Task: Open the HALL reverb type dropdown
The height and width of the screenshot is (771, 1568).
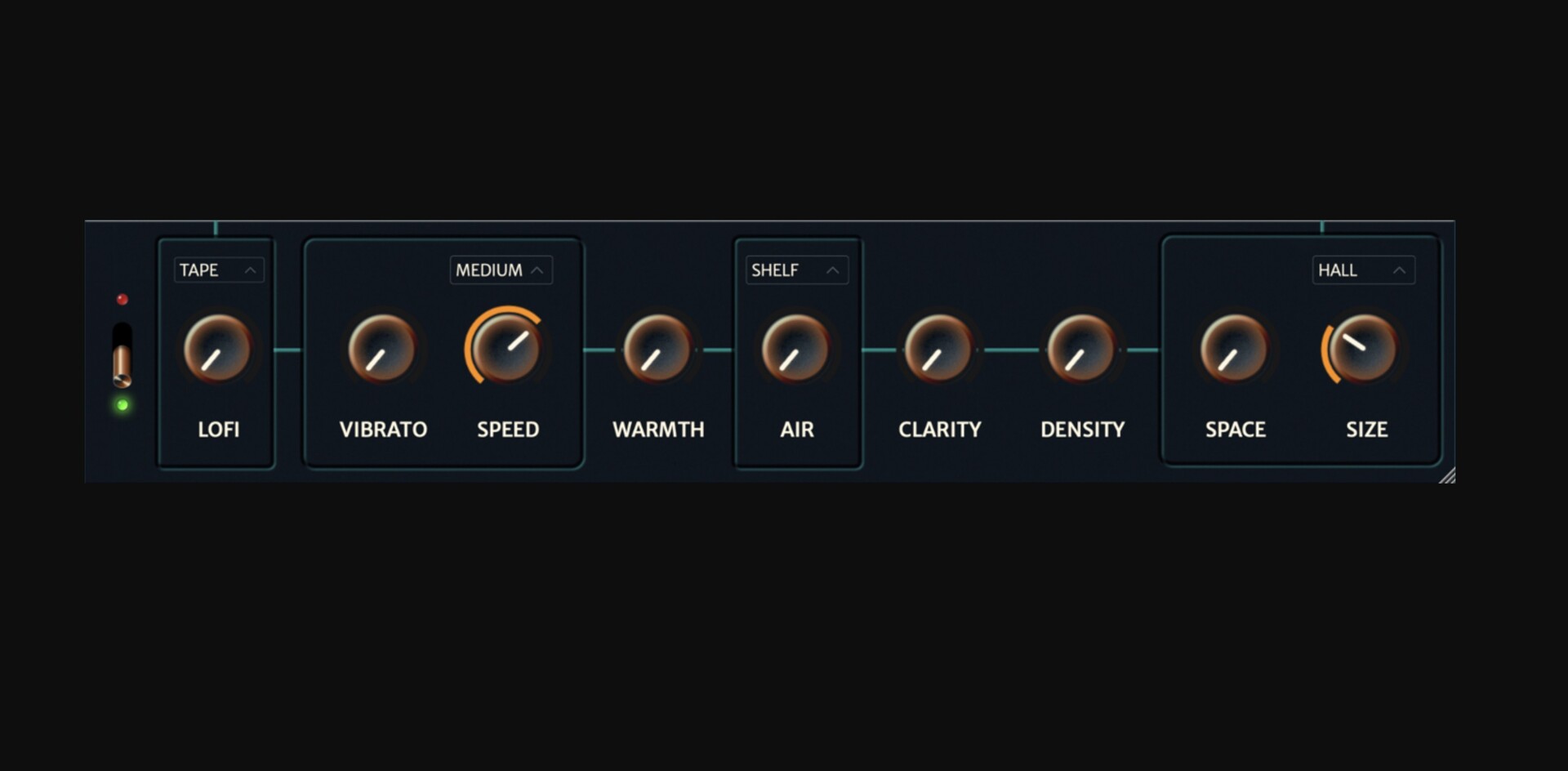Action: click(1364, 270)
